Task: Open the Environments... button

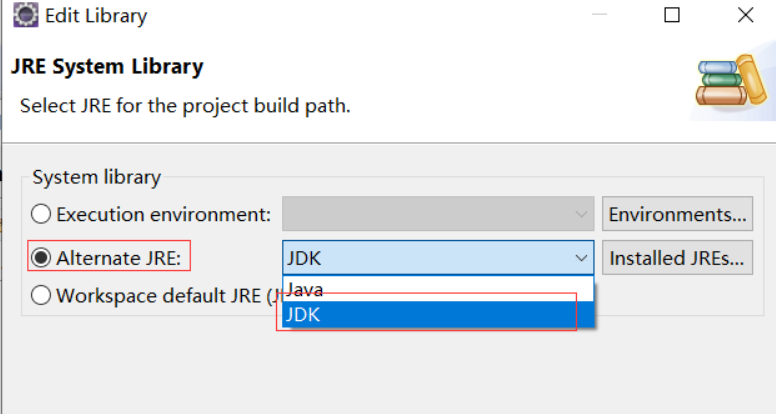Action: tap(678, 214)
